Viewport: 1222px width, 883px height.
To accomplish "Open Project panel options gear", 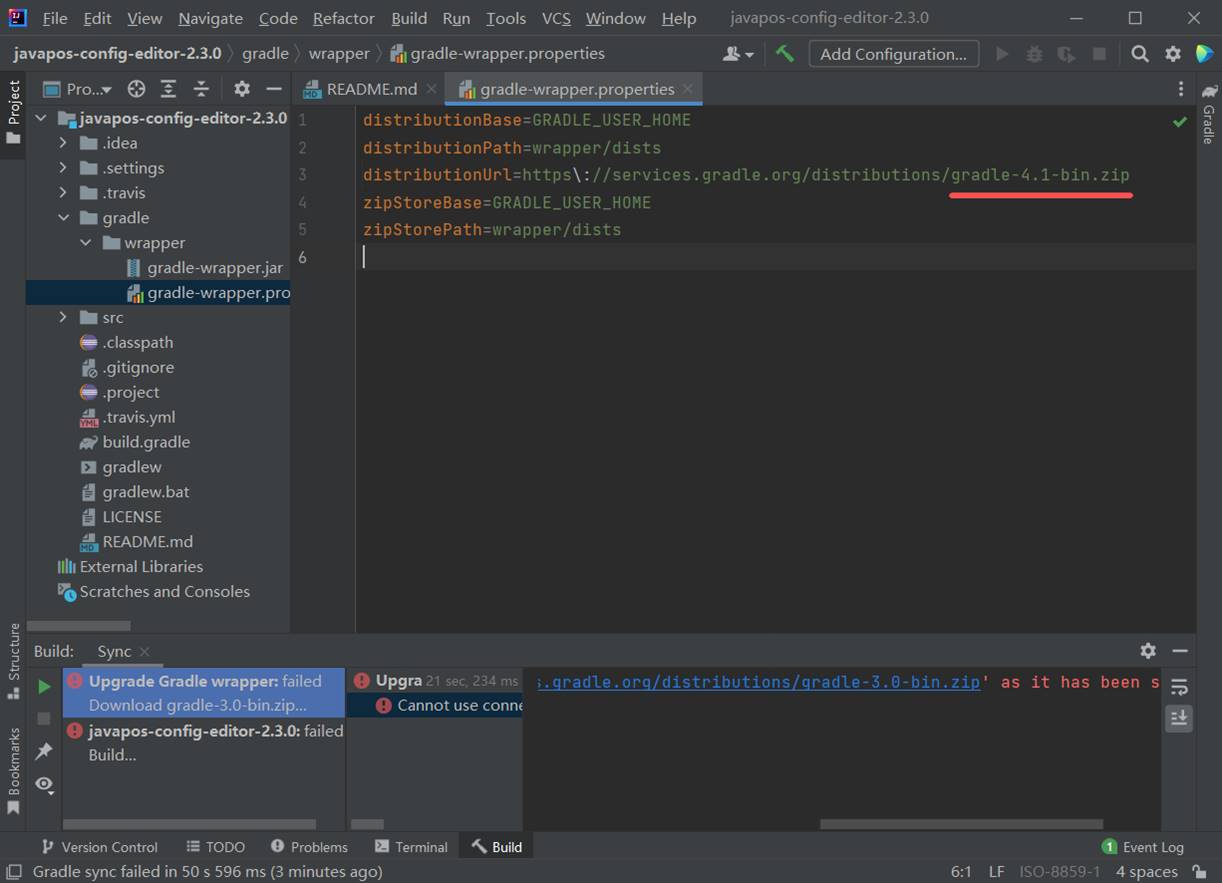I will tap(242, 89).
